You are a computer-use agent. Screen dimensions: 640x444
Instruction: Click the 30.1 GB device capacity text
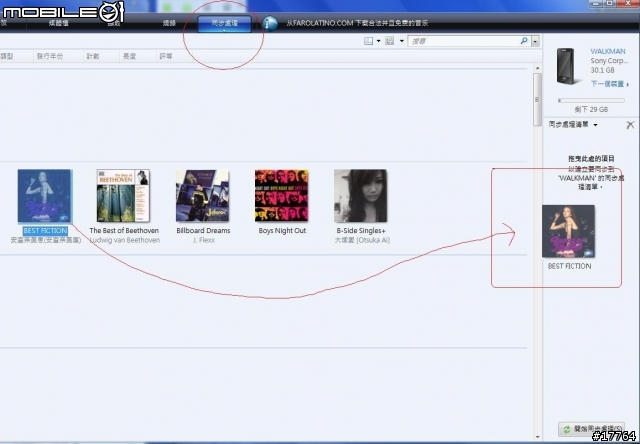(x=602, y=70)
